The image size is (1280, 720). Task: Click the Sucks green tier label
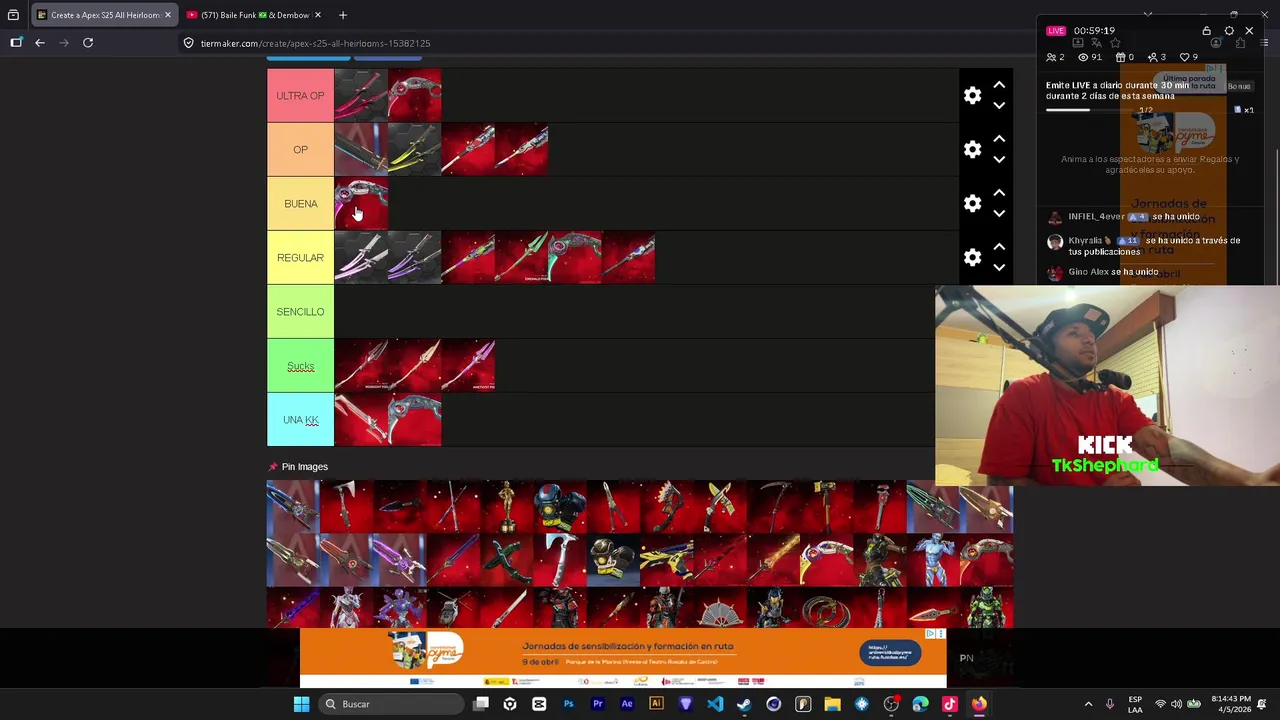pos(300,365)
